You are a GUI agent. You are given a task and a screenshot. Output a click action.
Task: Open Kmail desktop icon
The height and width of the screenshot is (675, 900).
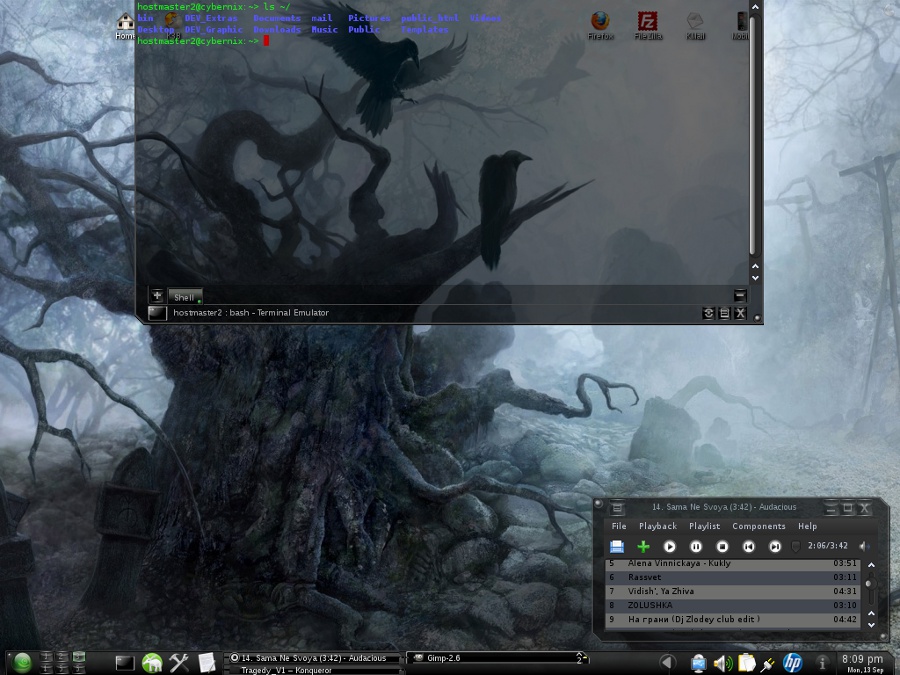695,25
